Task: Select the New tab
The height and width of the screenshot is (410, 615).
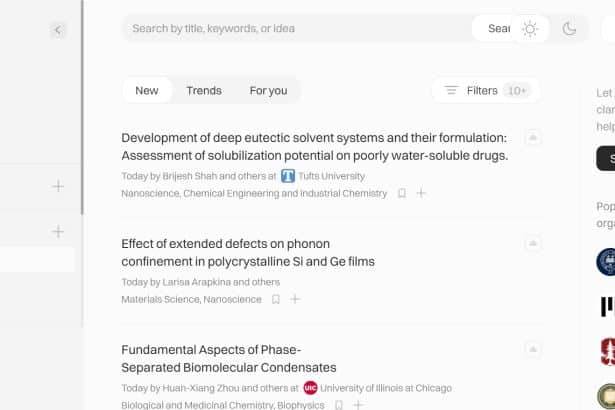Action: point(147,91)
